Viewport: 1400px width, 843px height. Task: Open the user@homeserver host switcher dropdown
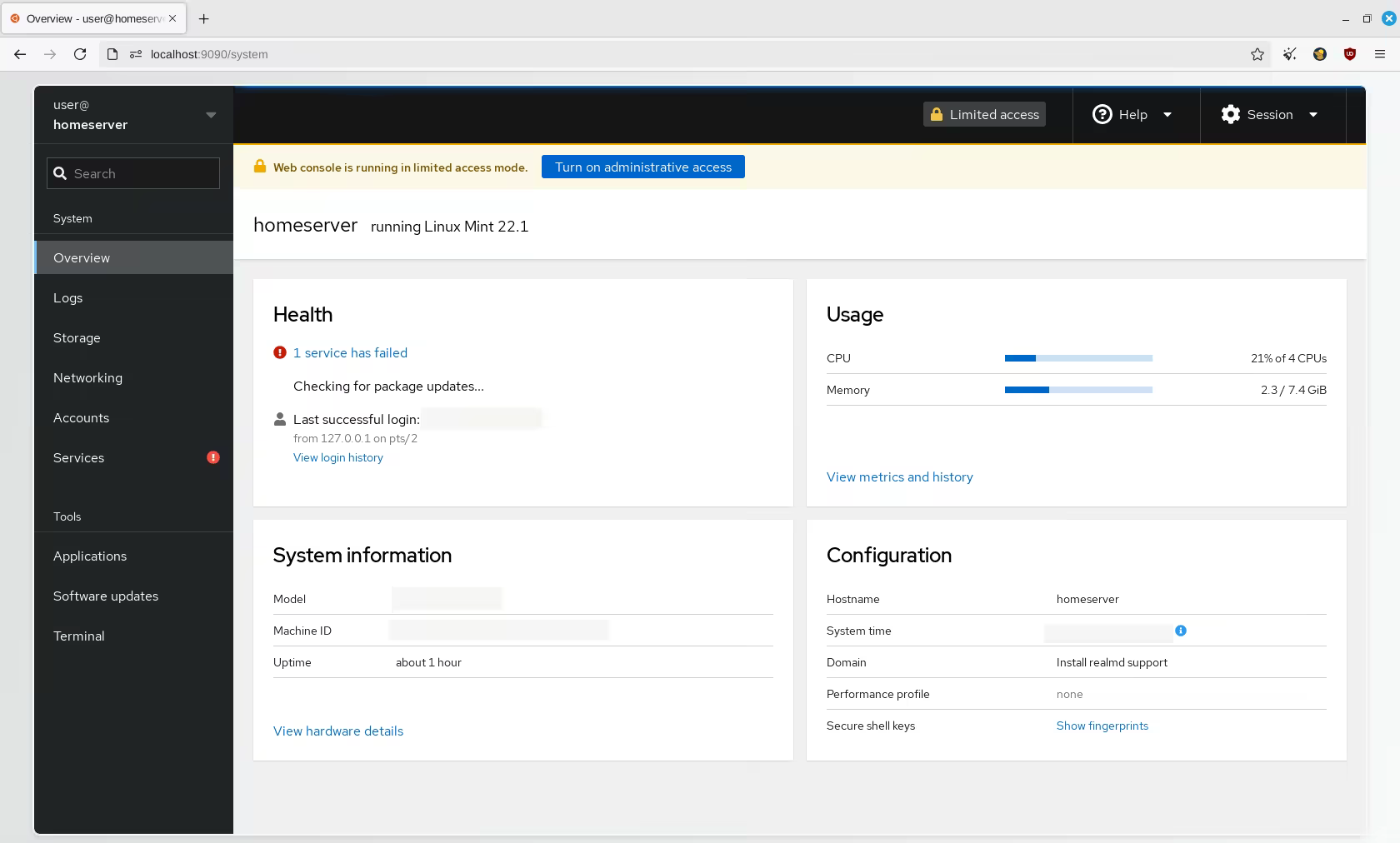133,115
